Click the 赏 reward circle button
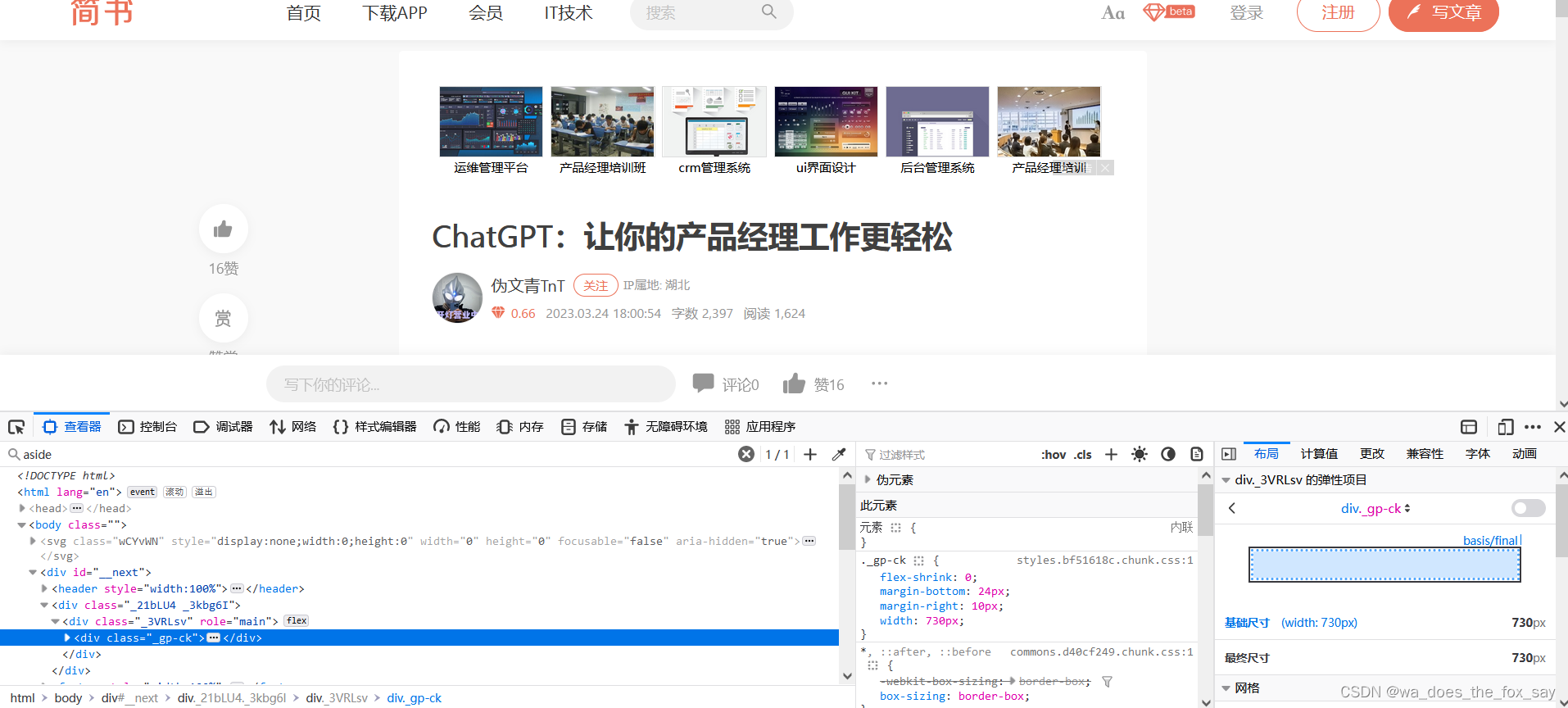1568x708 pixels. [223, 318]
